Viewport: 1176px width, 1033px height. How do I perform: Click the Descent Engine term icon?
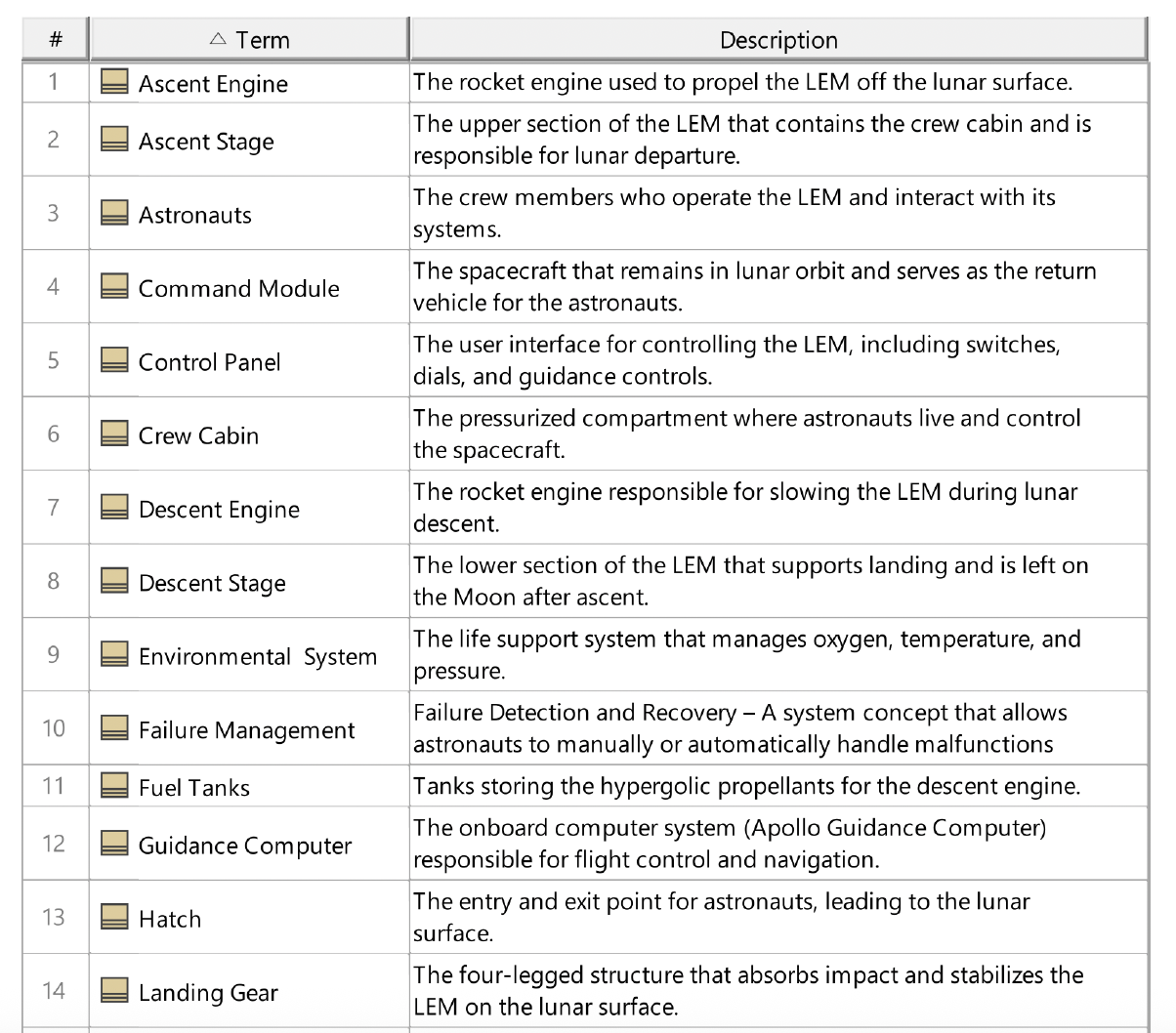click(x=113, y=508)
